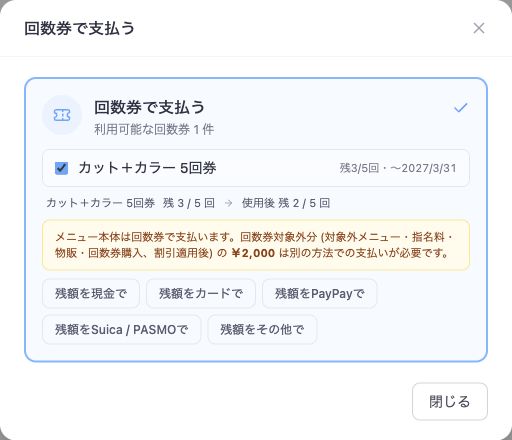The height and width of the screenshot is (440, 512).
Task: Click the dialog title 回数券で支払う
Action: click(79, 28)
